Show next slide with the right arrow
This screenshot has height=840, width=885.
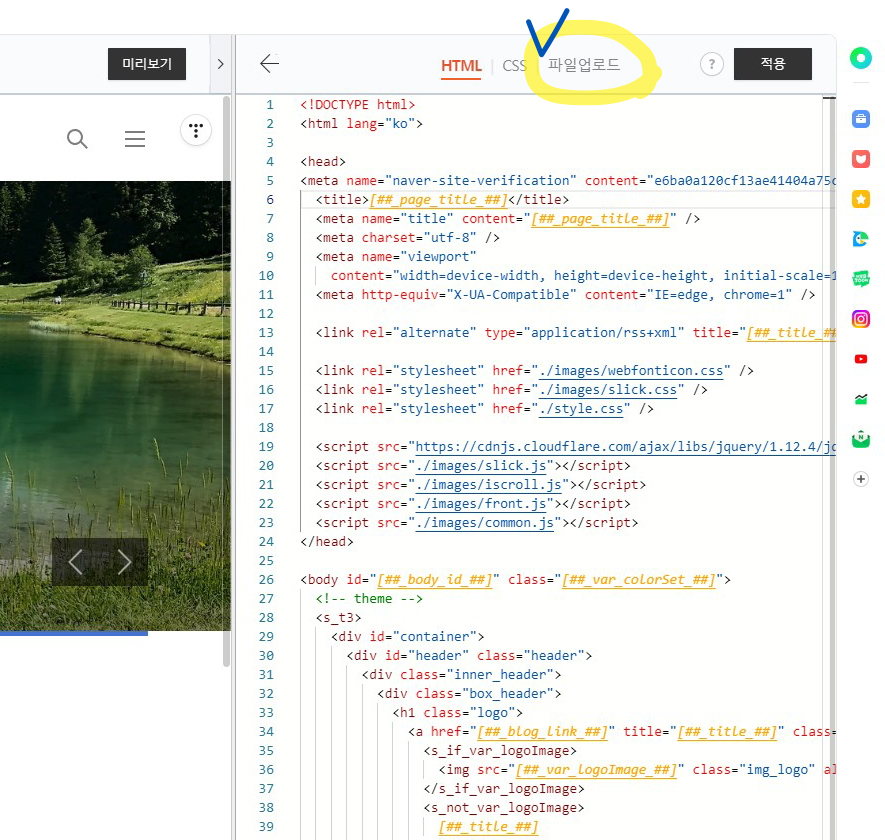click(x=125, y=562)
